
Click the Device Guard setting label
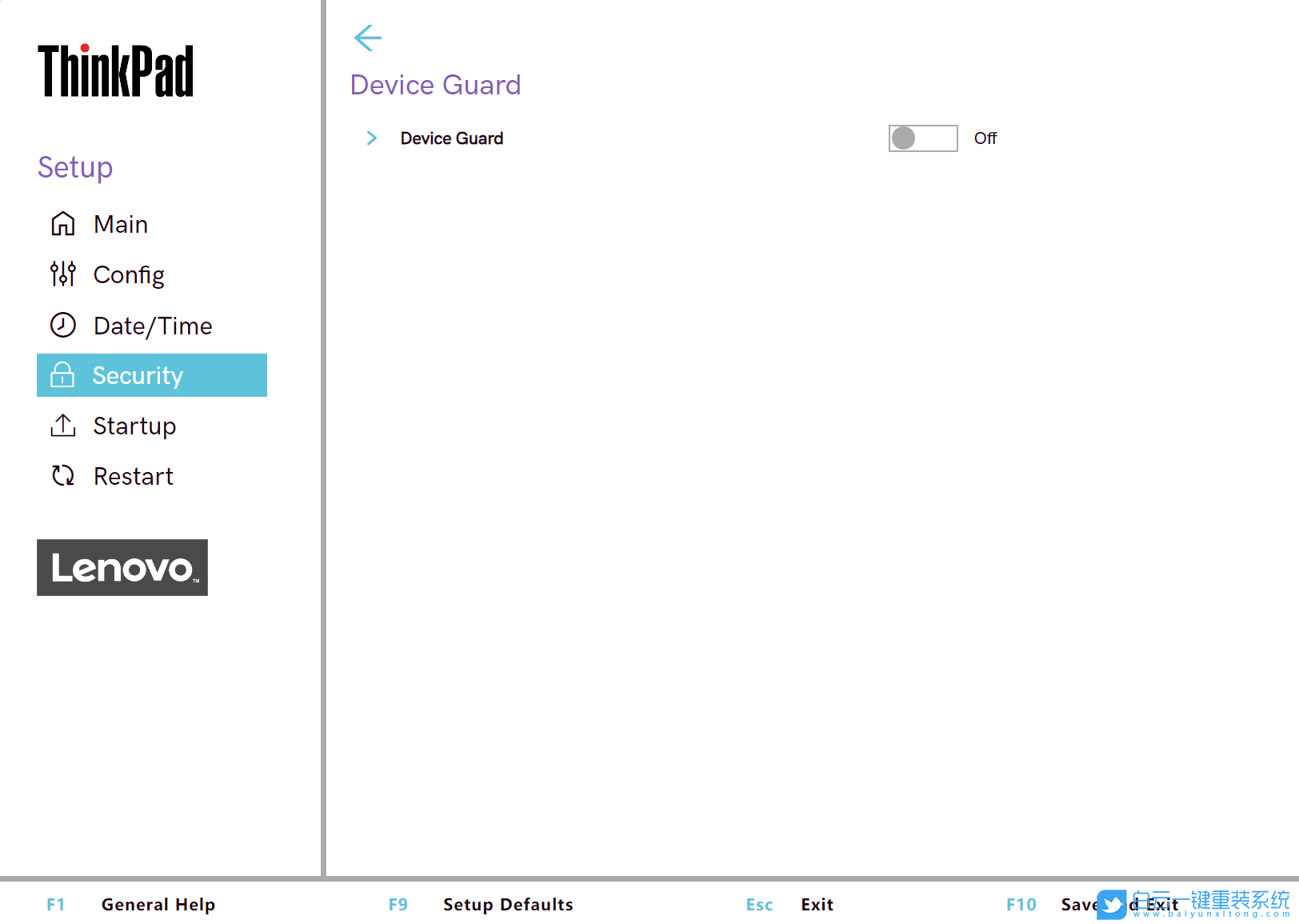click(452, 138)
